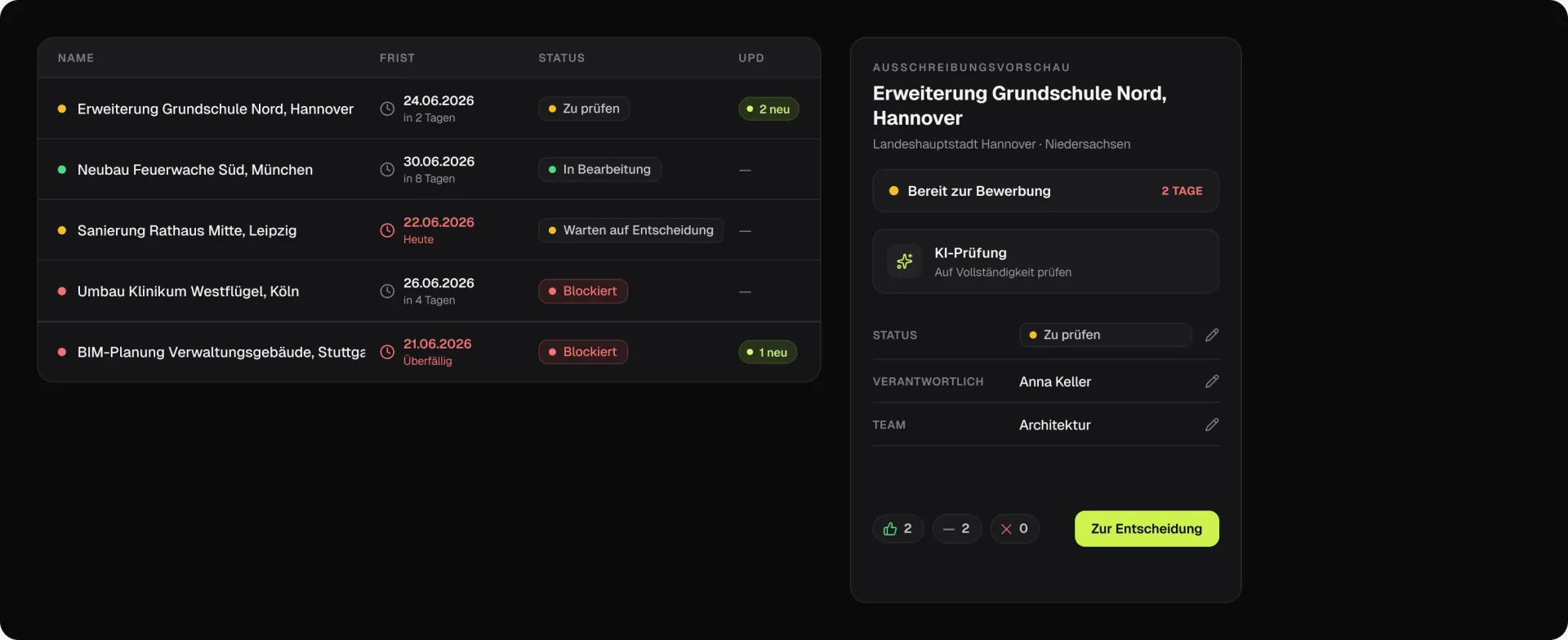Click the clock icon beside 24.06.2026
Viewport: 1568px width, 640px height.
pyautogui.click(x=387, y=109)
